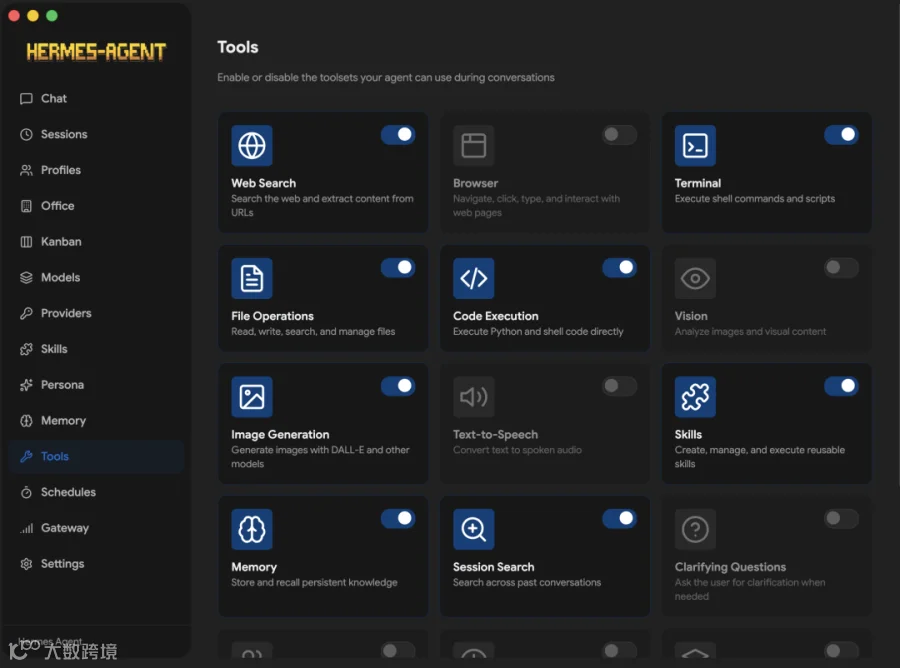The width and height of the screenshot is (900, 668).
Task: Click the Memory brain card icon
Action: point(251,529)
